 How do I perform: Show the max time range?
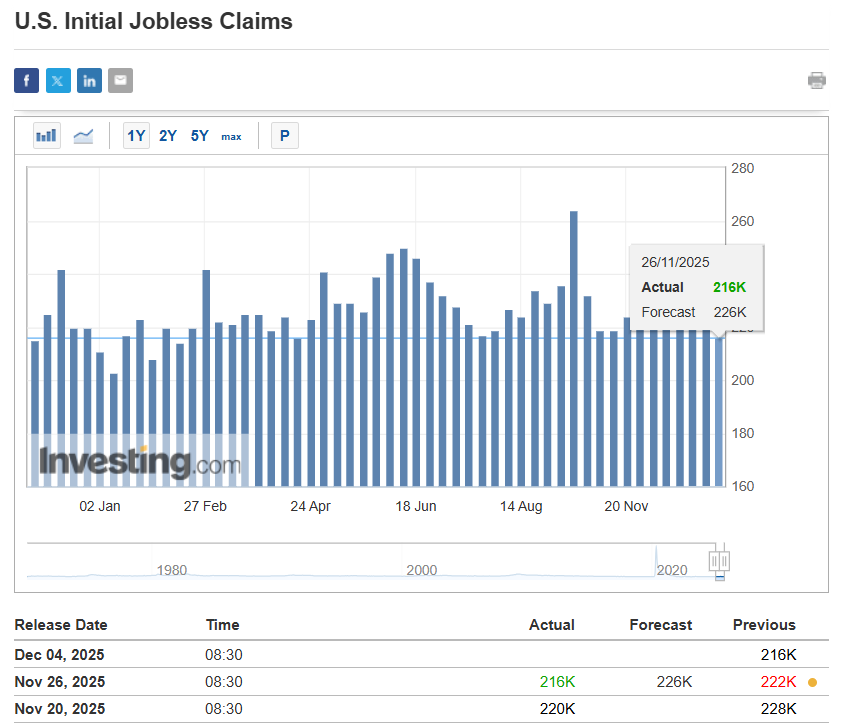(231, 136)
